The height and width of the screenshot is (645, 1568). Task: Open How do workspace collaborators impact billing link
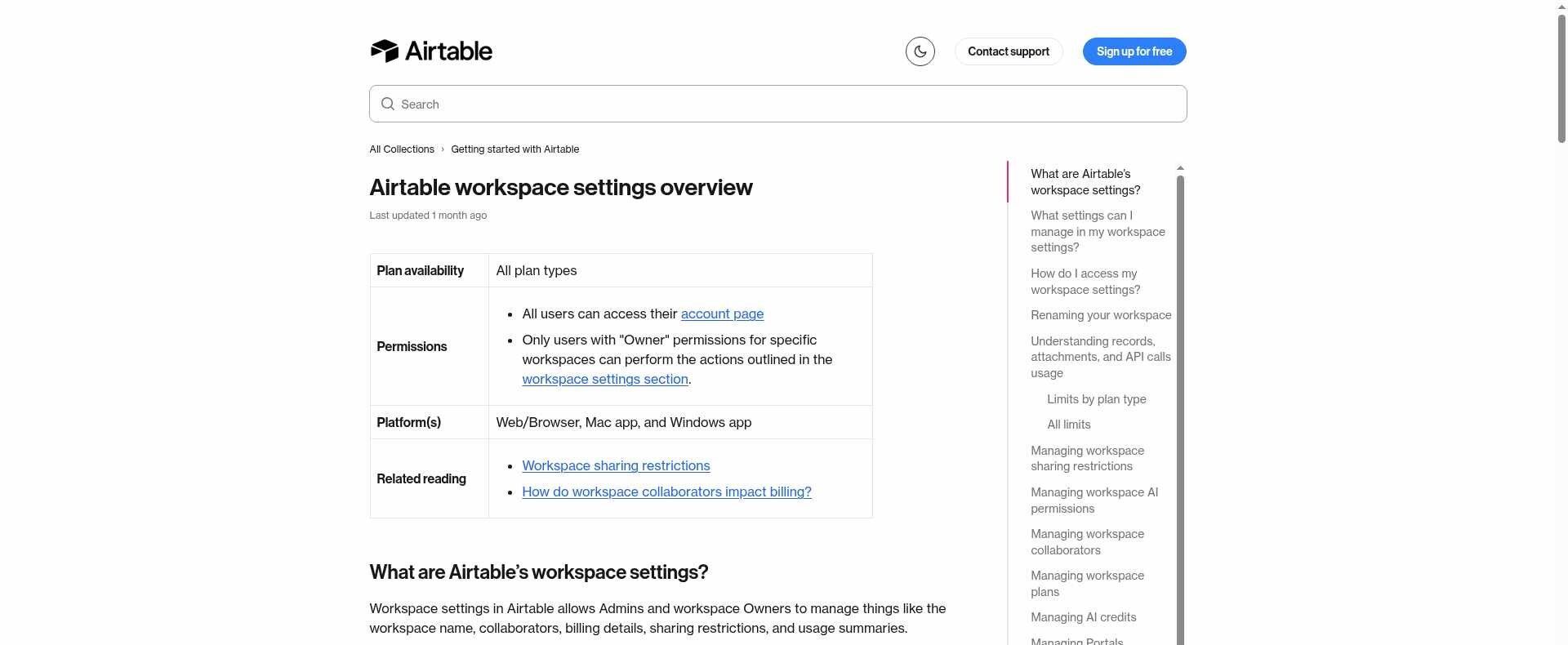tap(666, 492)
